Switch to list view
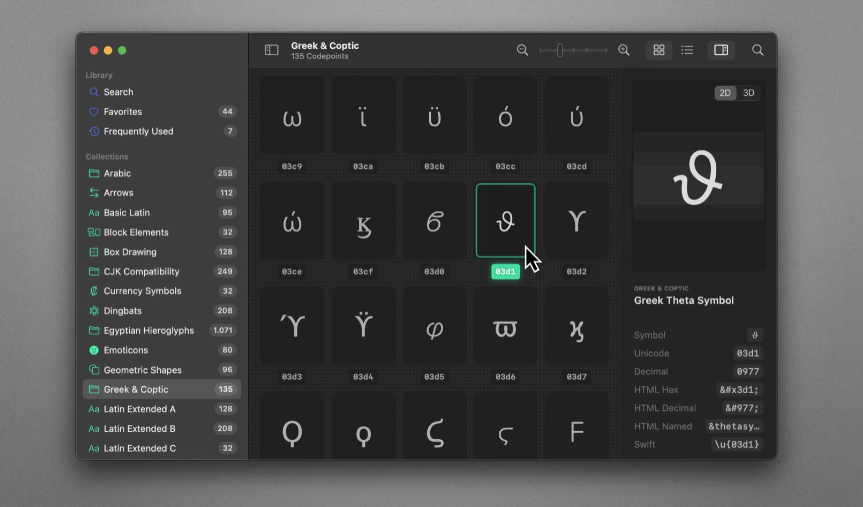The image size is (863, 507). pos(687,50)
